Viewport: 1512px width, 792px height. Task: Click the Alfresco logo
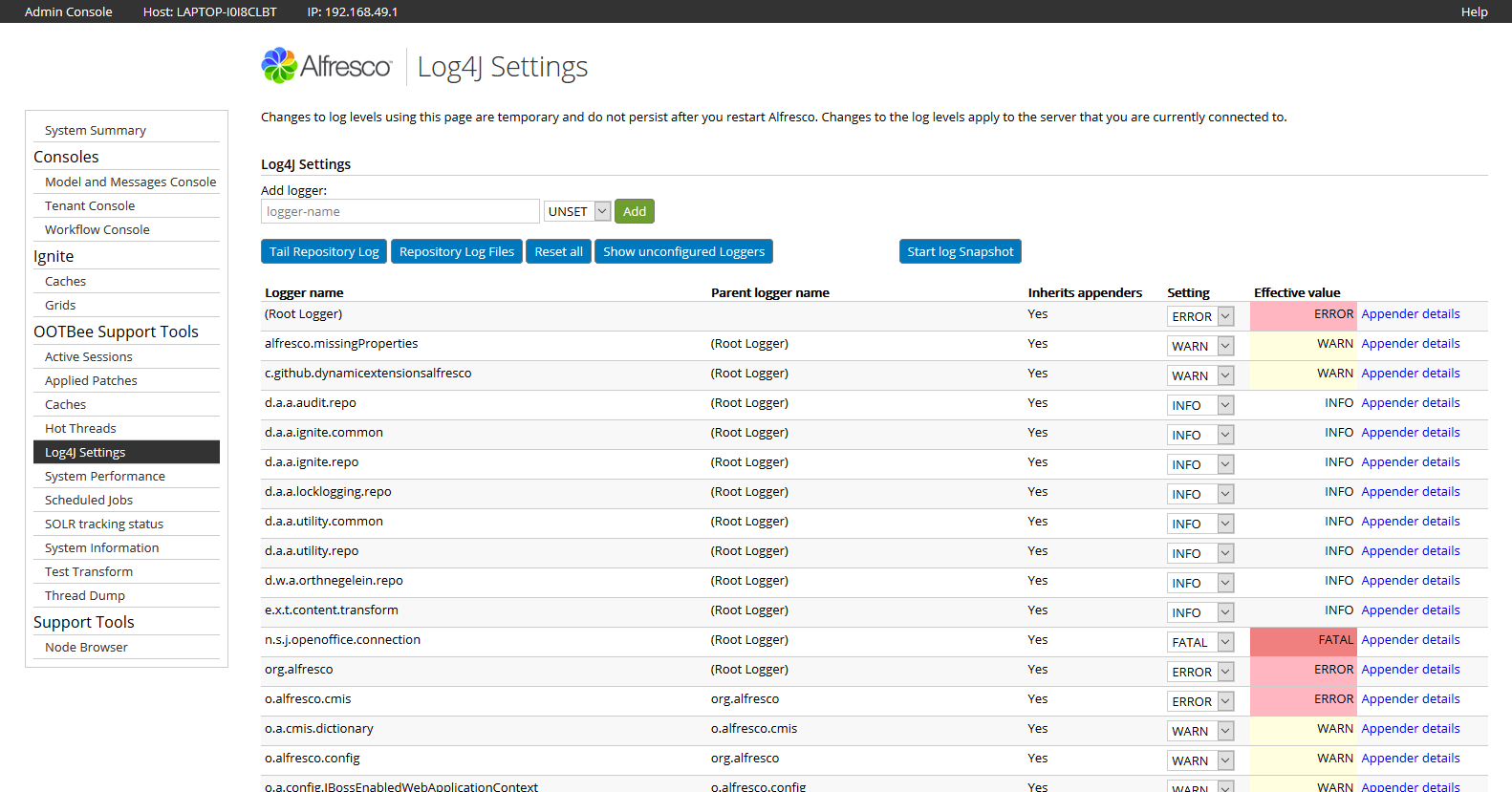click(326, 66)
